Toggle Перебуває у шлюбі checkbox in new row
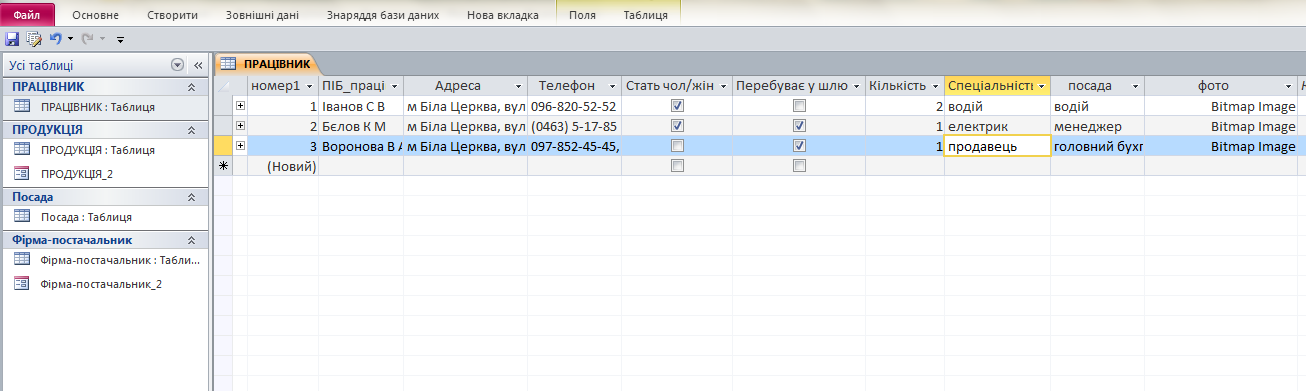The height and width of the screenshot is (391, 1306). [x=799, y=166]
